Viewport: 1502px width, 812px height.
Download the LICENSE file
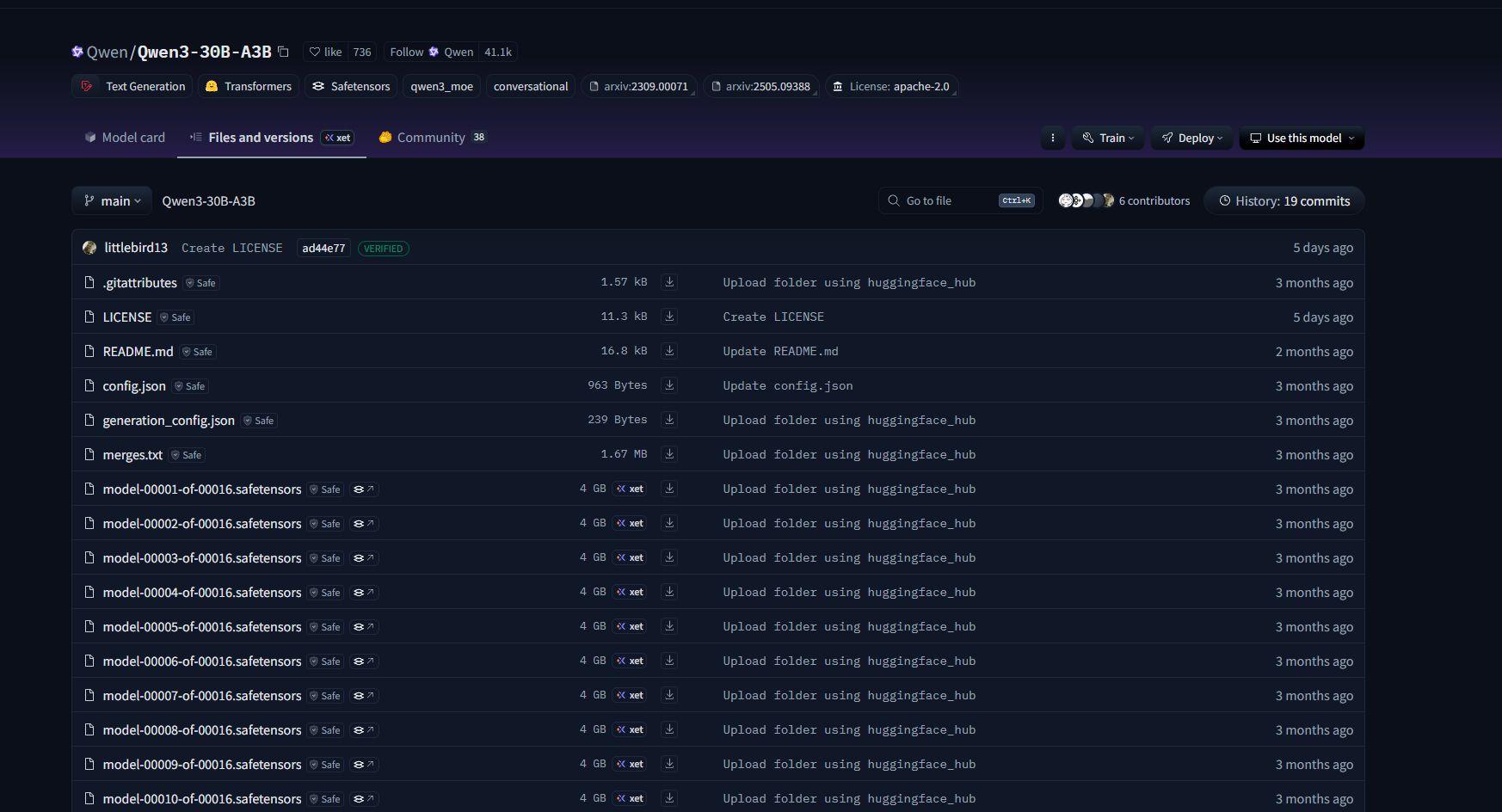click(669, 317)
